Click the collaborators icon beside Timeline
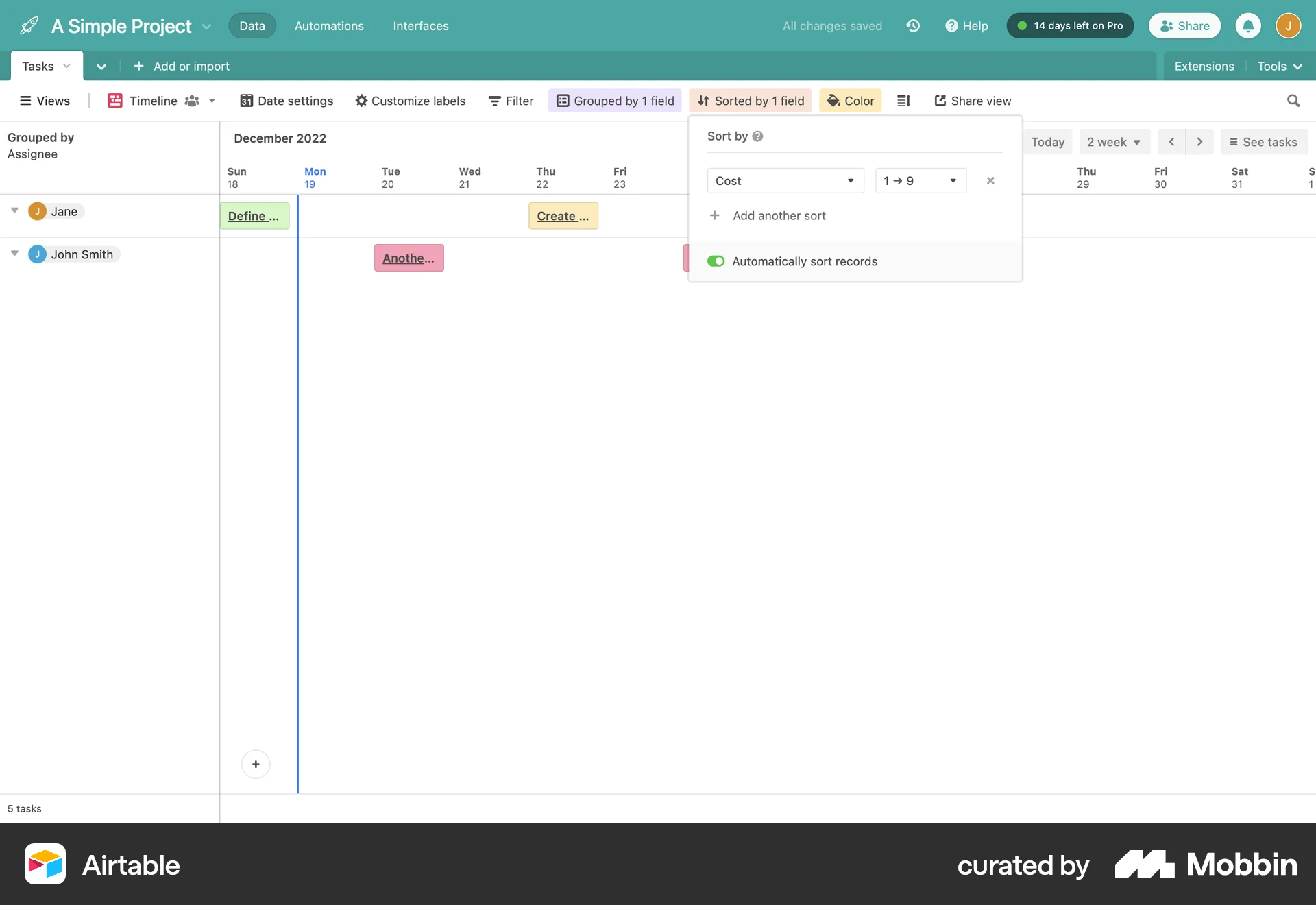 (193, 100)
